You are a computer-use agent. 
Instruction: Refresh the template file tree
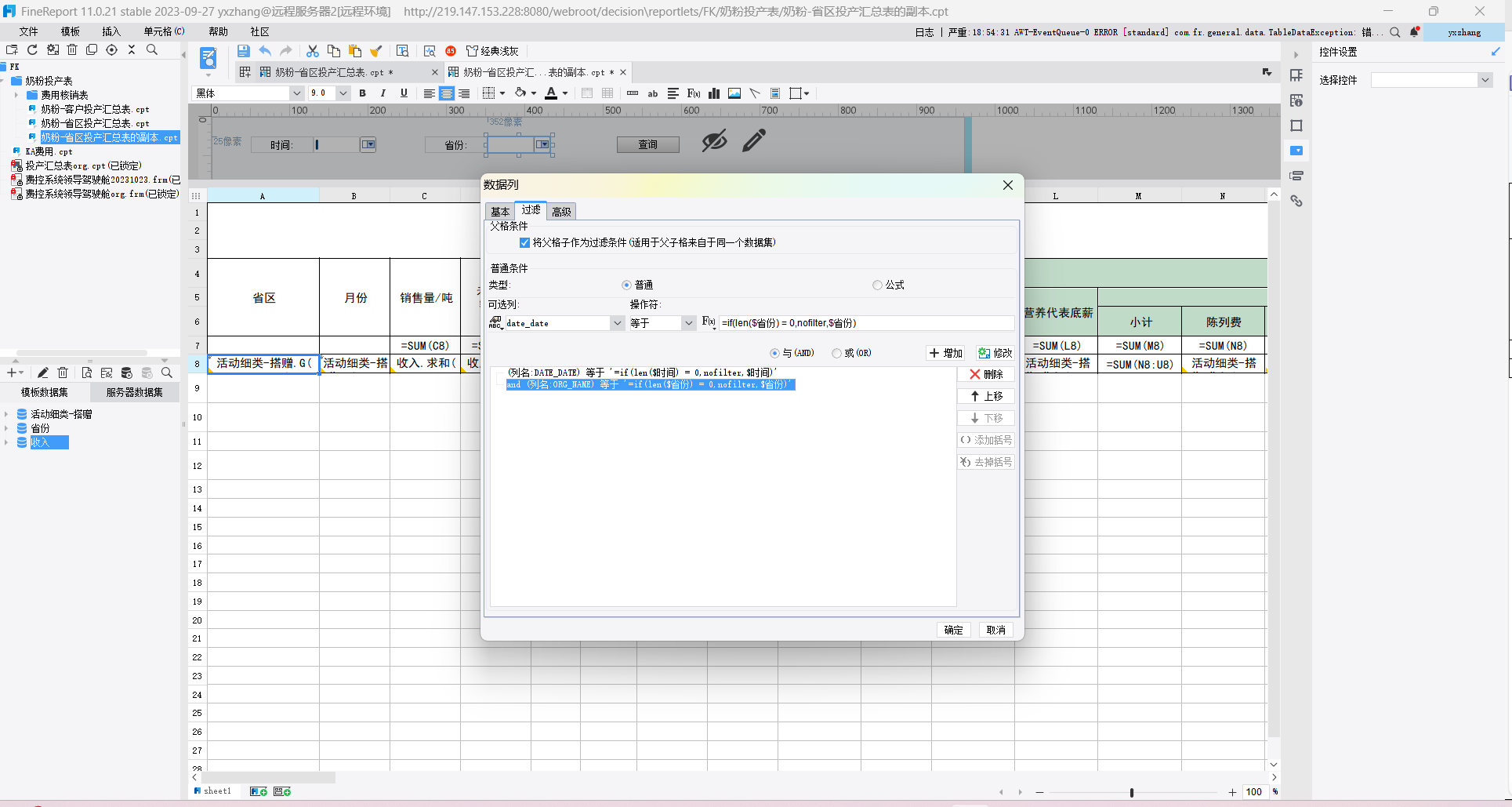32,49
